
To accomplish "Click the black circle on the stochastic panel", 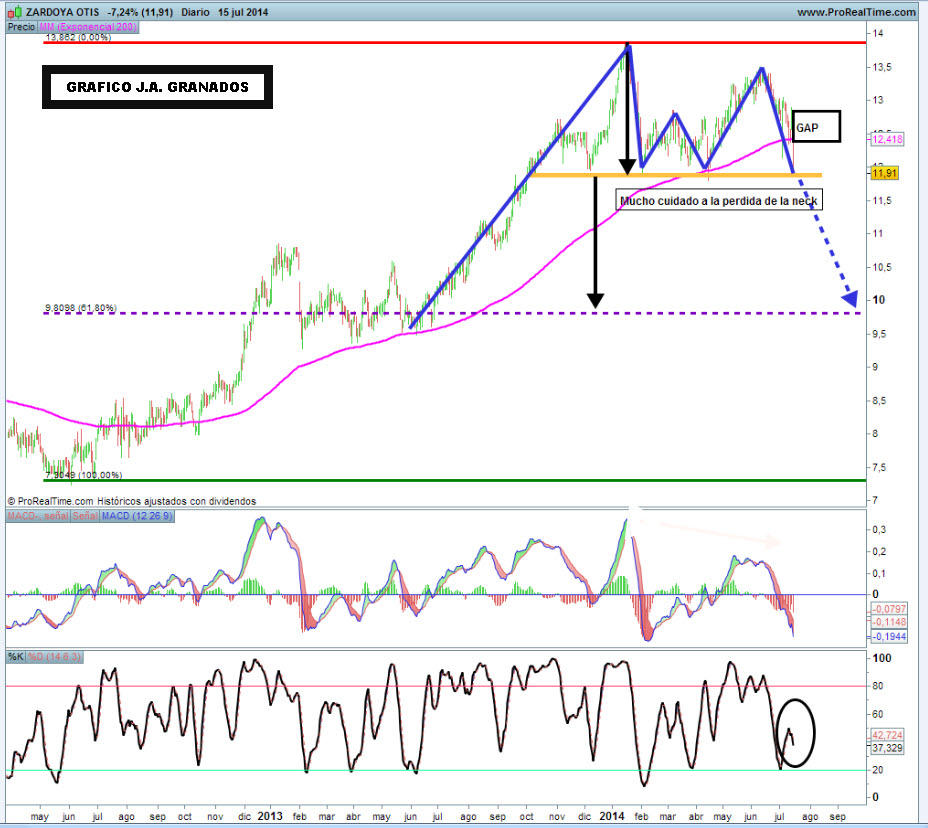I will (795, 732).
